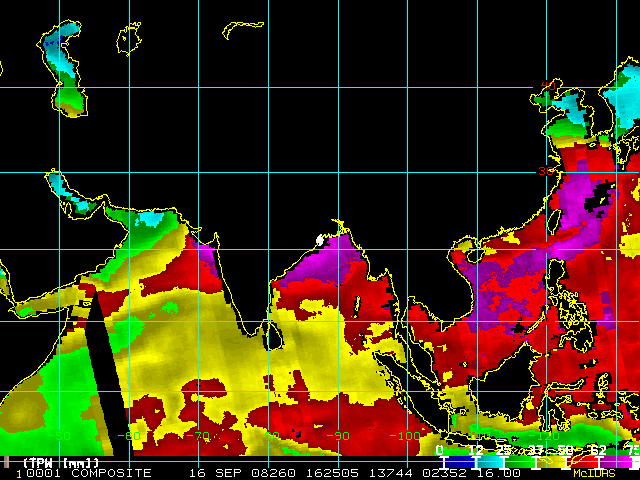
Task: Click the yellow 37–50 mm color bar segment
Action: pos(551,462)
